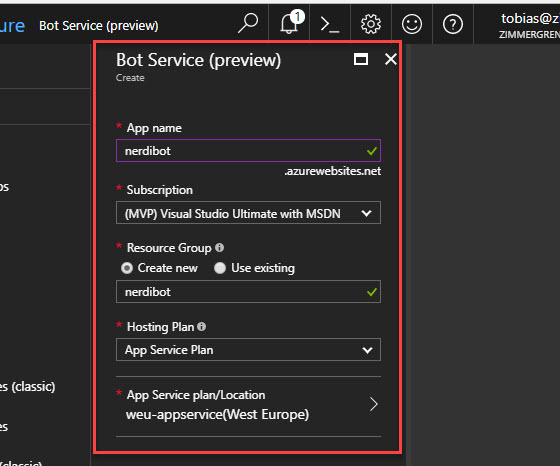Open the Subscription dropdown

(x=248, y=213)
